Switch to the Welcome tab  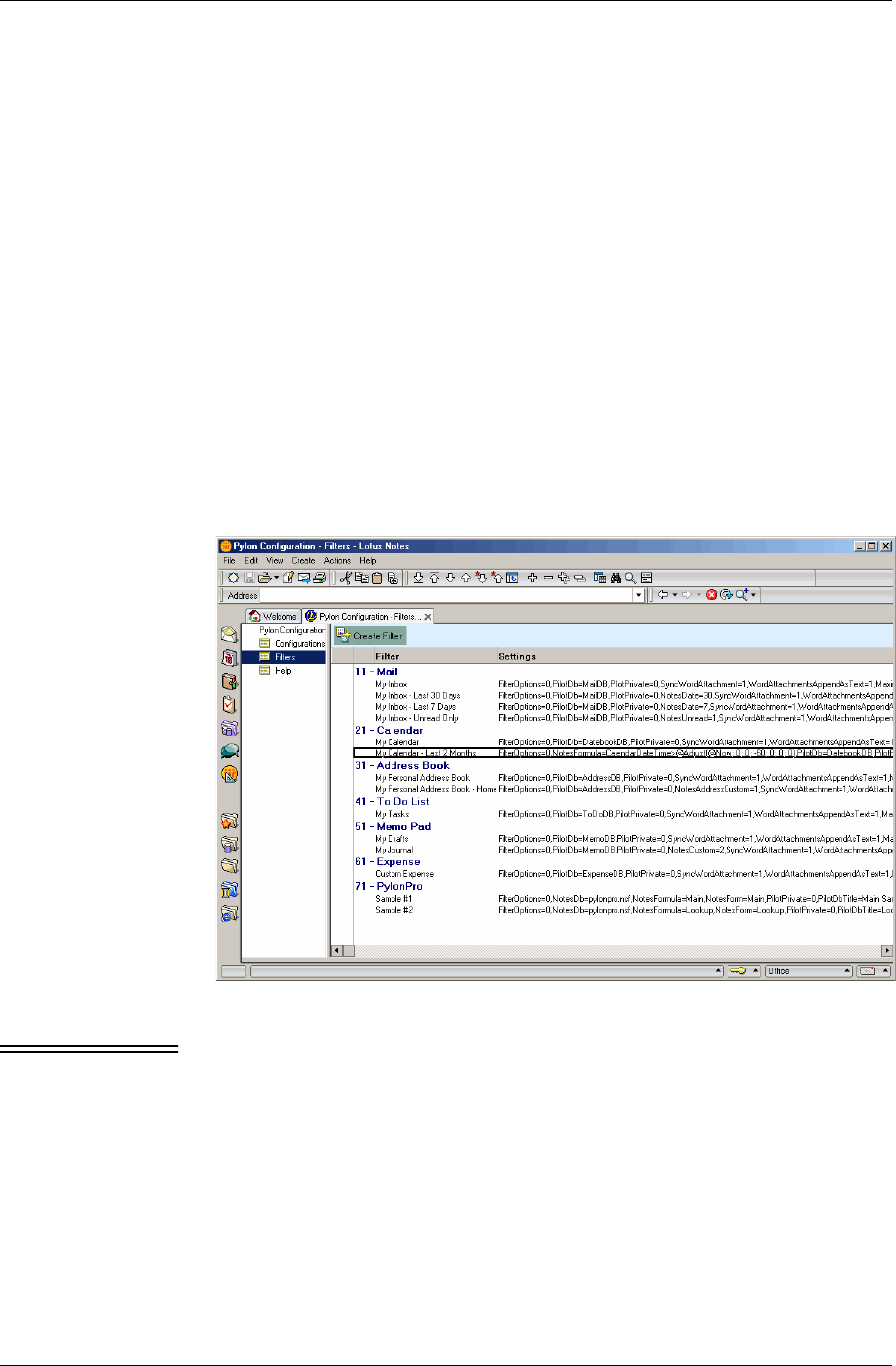pos(273,616)
